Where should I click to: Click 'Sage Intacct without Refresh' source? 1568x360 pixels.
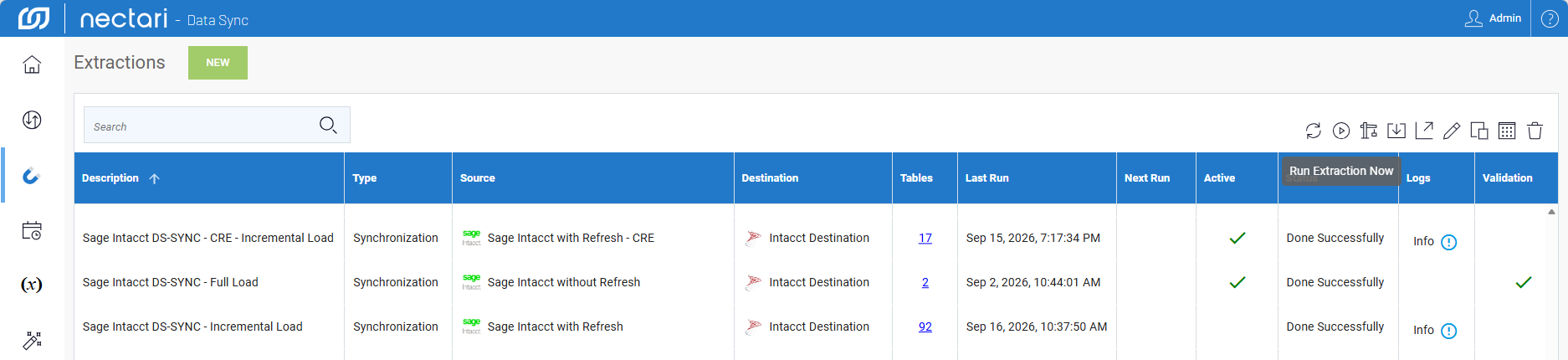pyautogui.click(x=564, y=282)
